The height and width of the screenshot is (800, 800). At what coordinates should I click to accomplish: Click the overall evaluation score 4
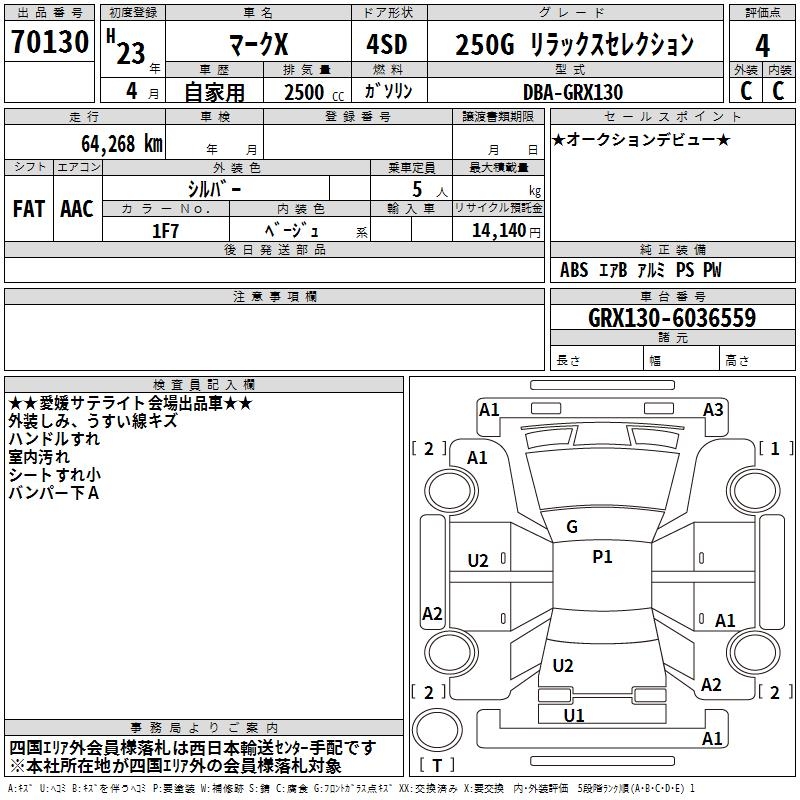coord(762,44)
